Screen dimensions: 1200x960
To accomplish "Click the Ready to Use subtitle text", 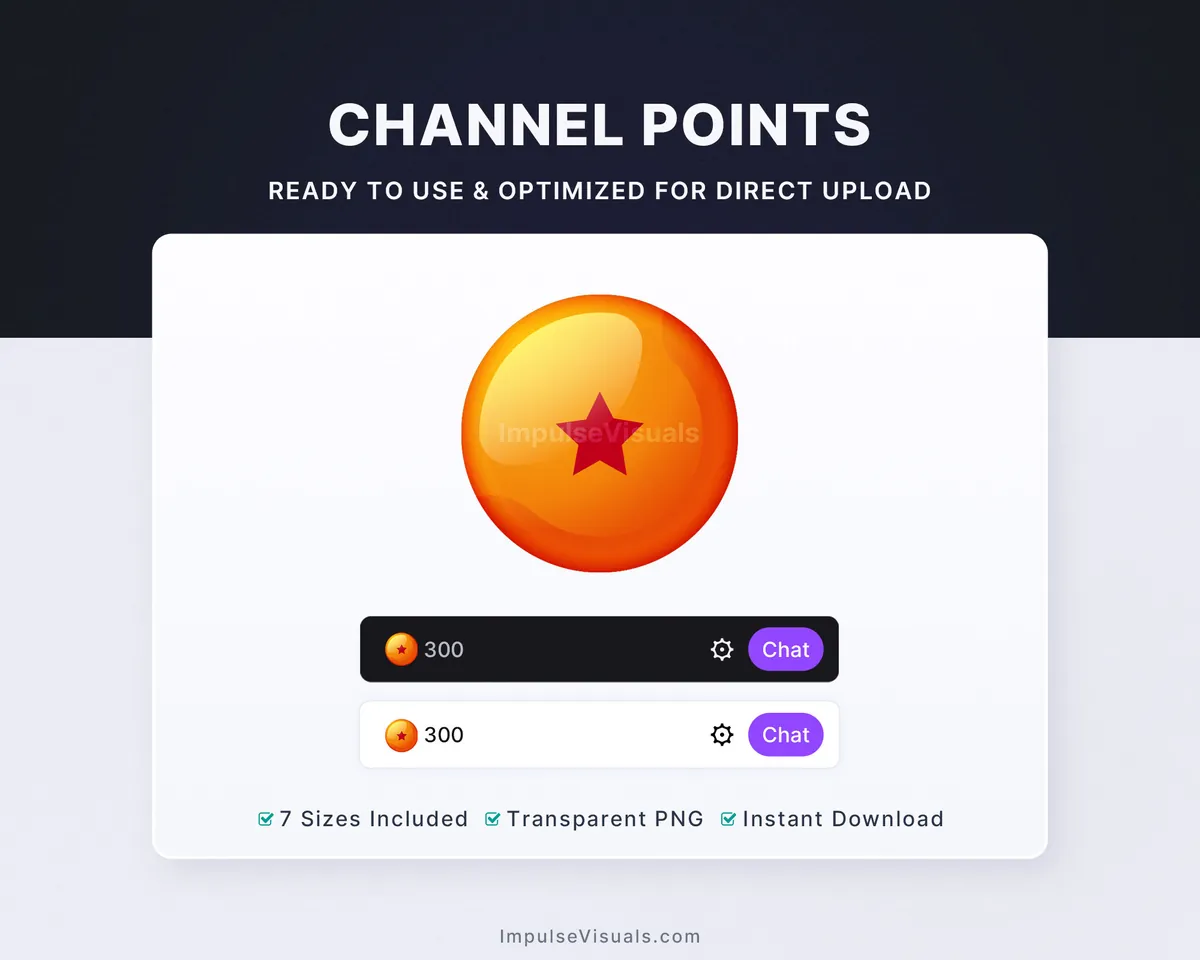I will (x=600, y=190).
